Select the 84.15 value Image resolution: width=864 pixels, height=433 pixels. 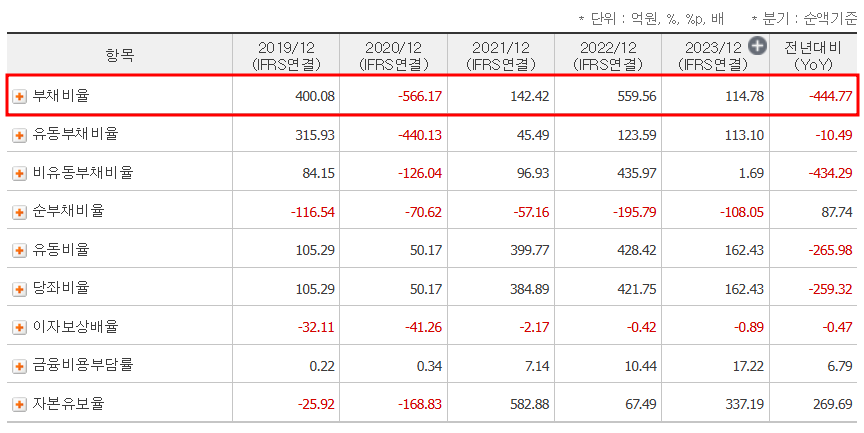point(318,174)
